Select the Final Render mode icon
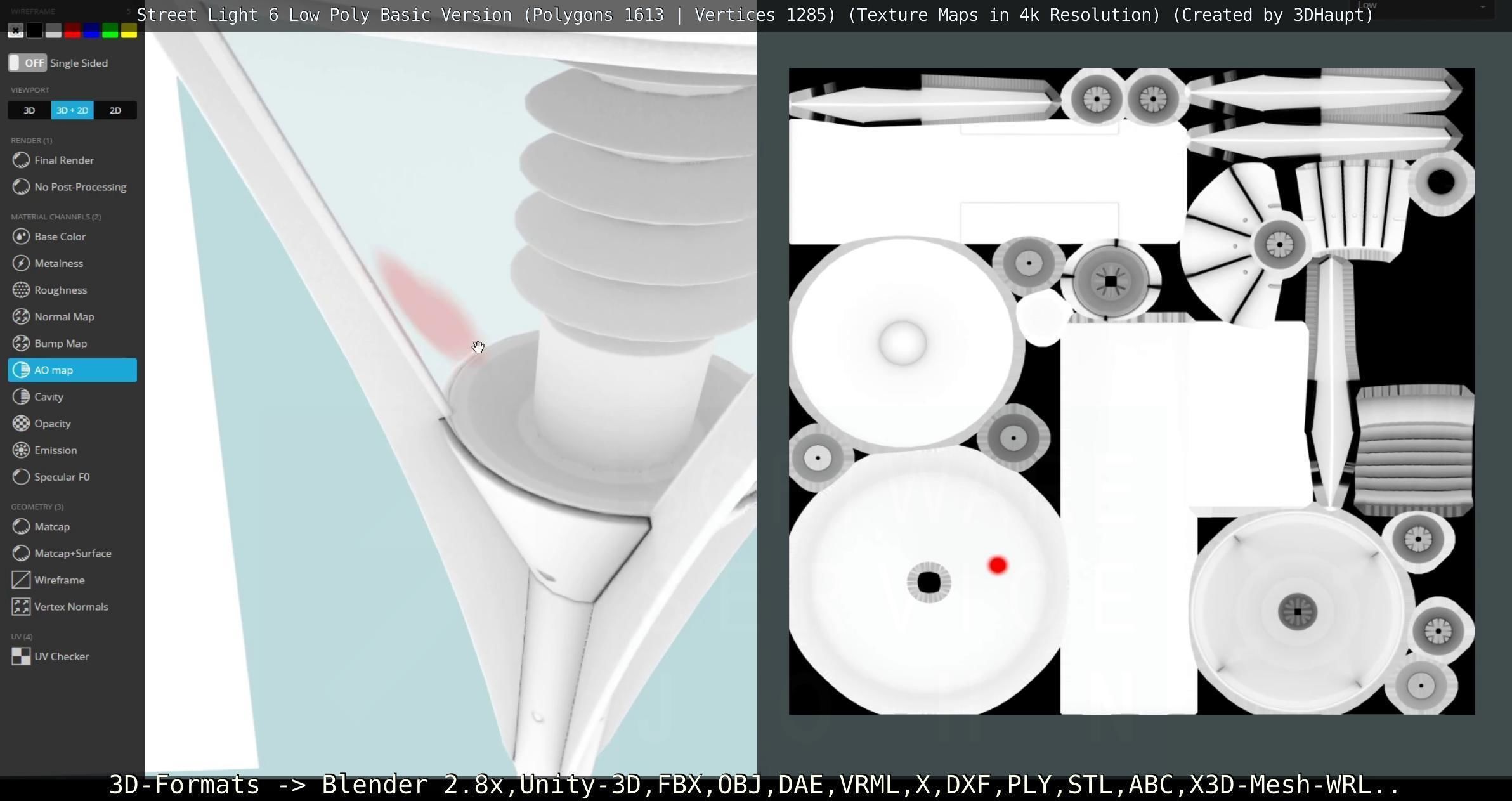 coord(21,160)
